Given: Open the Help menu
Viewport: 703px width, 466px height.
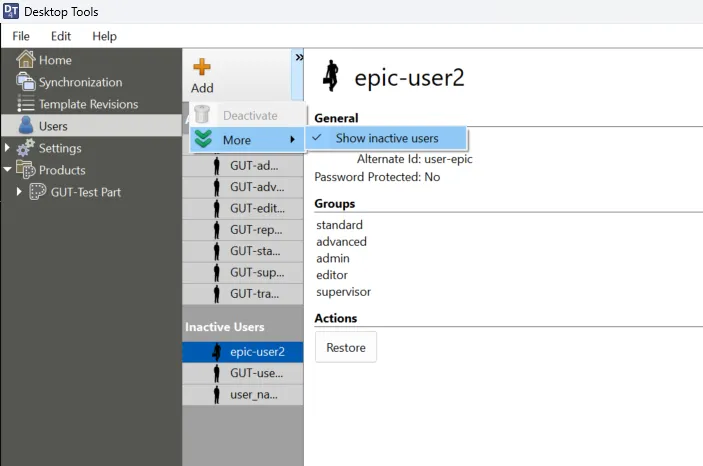Looking at the screenshot, I should click(x=104, y=36).
